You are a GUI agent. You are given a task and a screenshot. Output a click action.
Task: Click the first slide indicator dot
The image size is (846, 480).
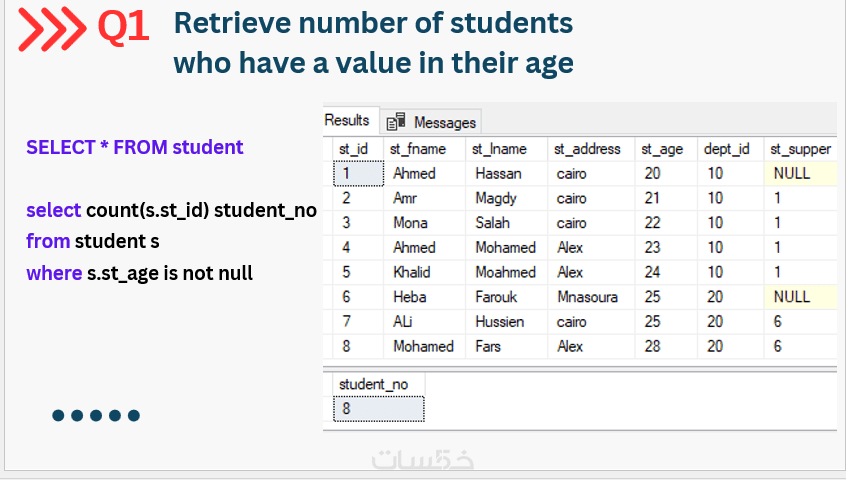coord(59,415)
